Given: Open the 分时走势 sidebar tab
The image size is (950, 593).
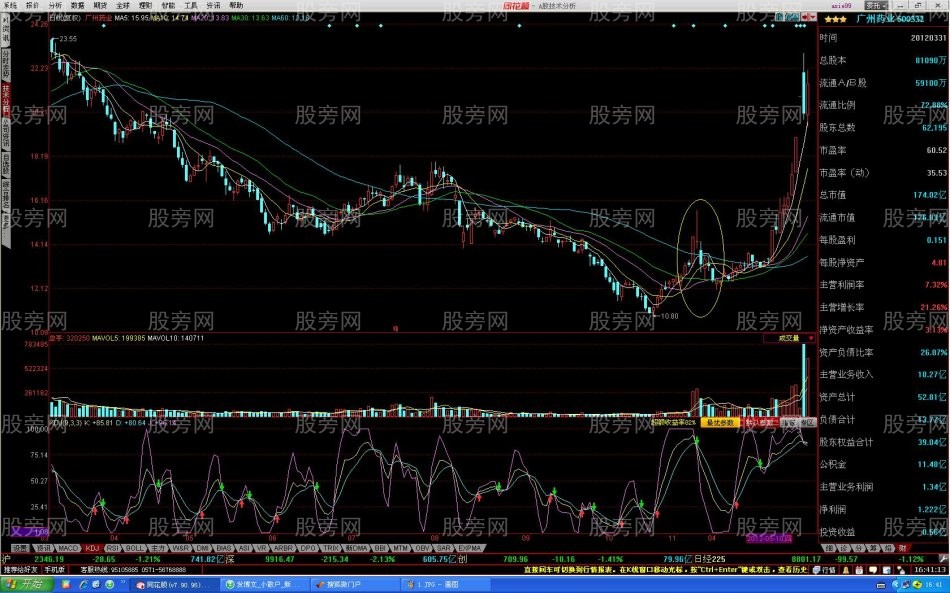Looking at the screenshot, I should point(5,64).
